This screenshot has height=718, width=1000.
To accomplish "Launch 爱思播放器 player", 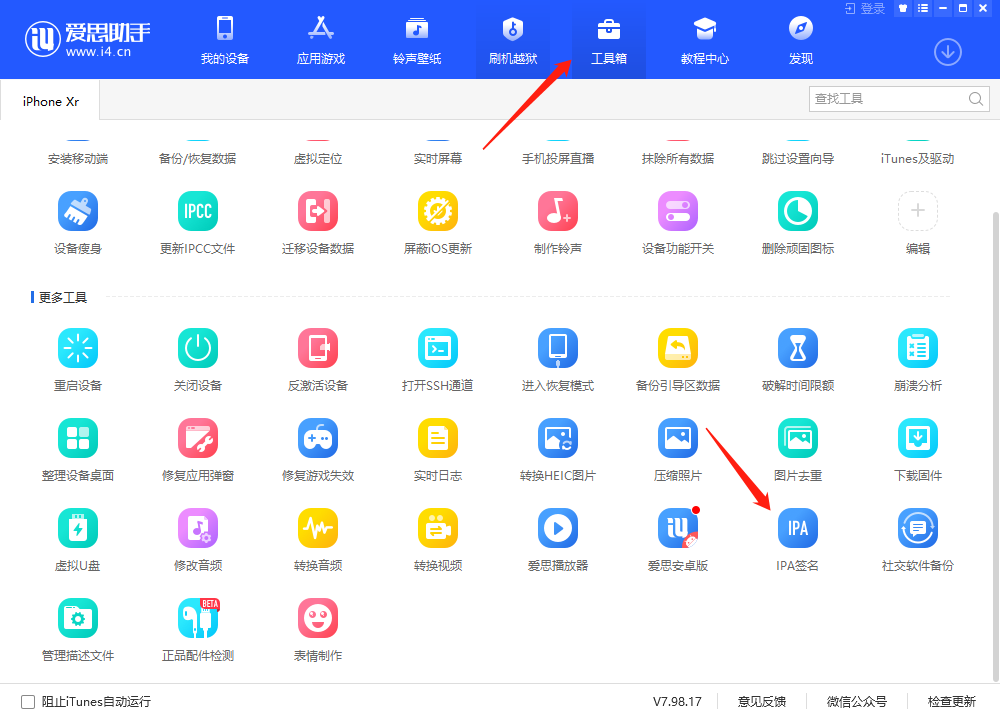I will 558,528.
